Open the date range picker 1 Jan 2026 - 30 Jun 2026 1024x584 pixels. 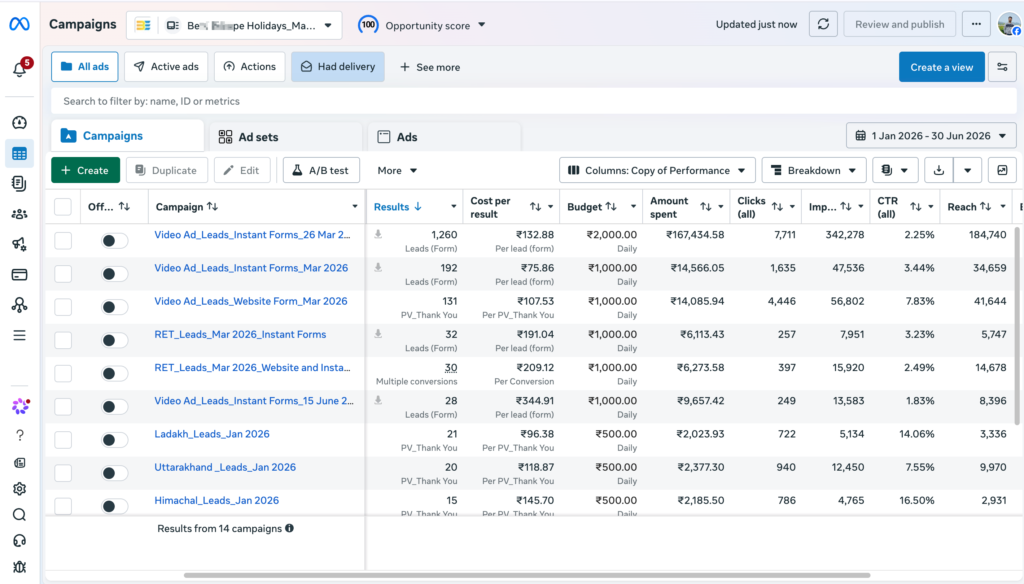(x=931, y=136)
